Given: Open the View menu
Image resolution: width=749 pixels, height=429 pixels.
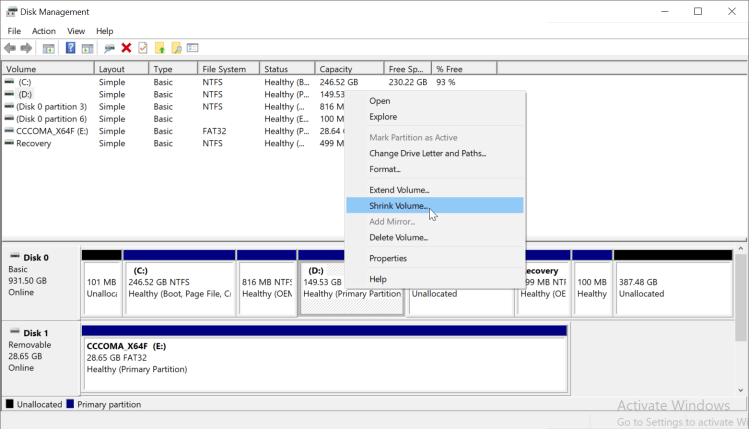Looking at the screenshot, I should 76,31.
